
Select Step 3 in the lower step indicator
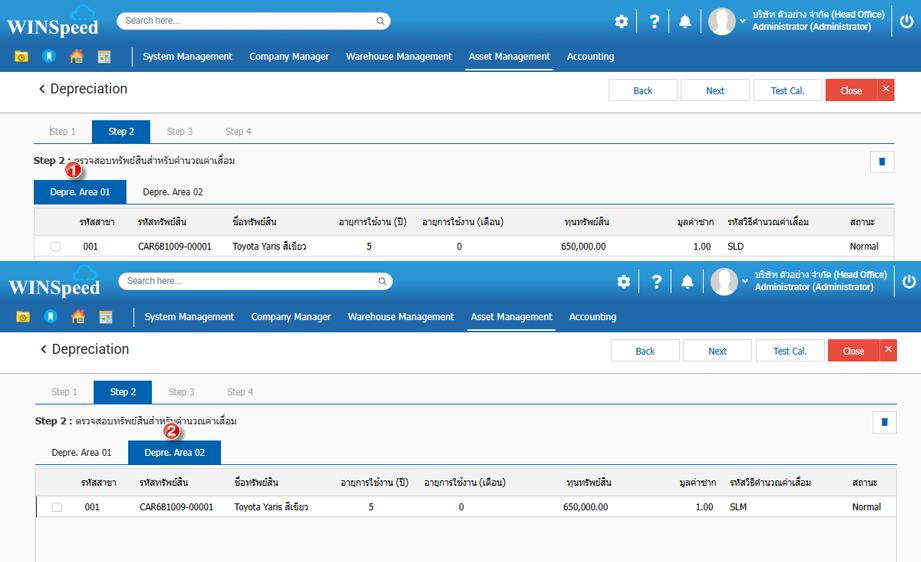coord(180,392)
